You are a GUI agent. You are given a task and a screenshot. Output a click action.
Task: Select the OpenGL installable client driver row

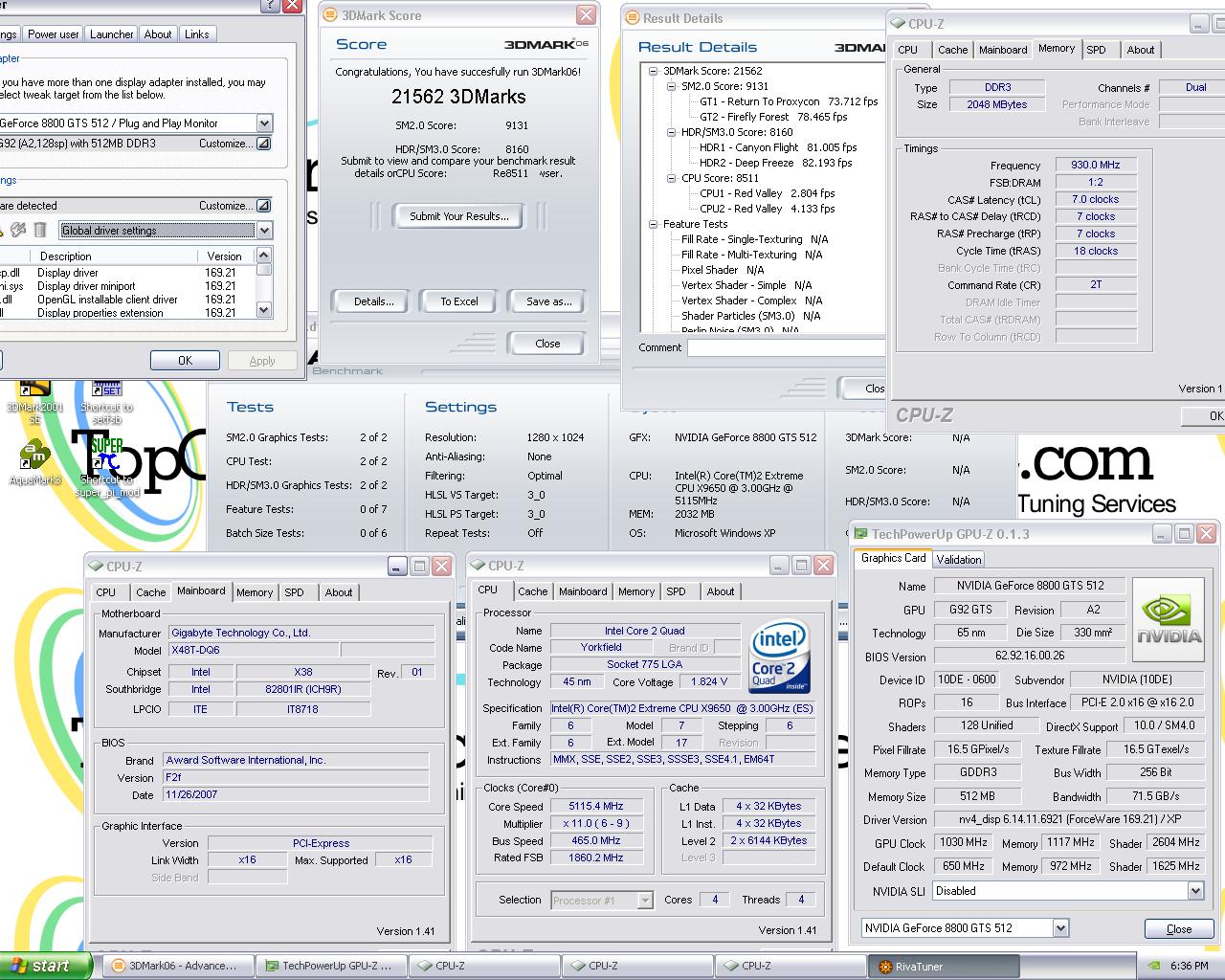128,300
